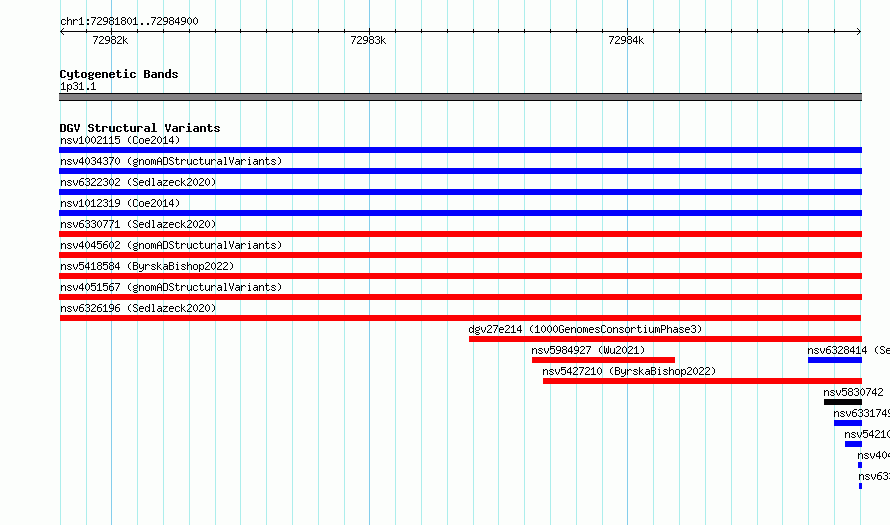
Task: Open the nsv5830742 variant label
Action: [x=853, y=392]
